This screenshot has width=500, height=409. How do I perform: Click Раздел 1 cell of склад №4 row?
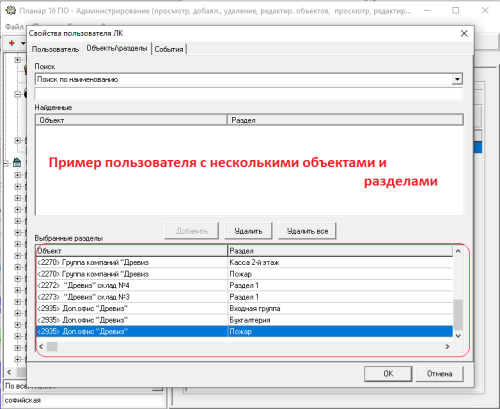click(340, 285)
